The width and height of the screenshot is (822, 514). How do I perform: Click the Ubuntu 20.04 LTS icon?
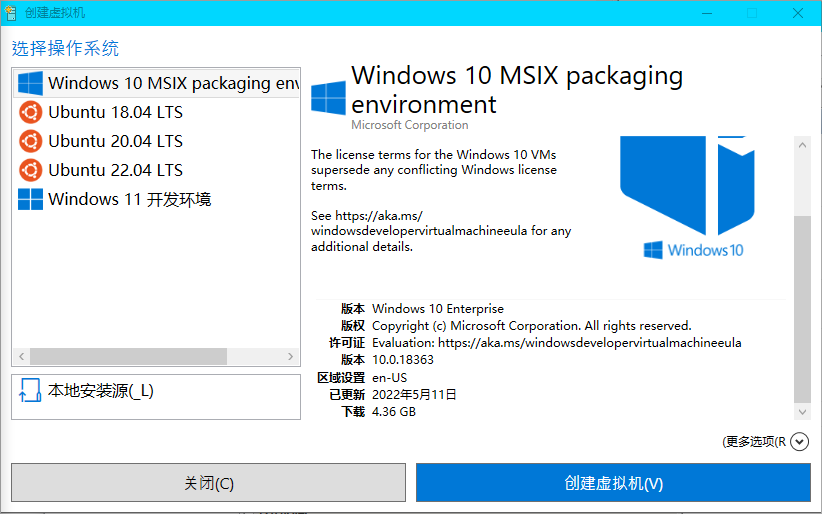tap(30, 141)
